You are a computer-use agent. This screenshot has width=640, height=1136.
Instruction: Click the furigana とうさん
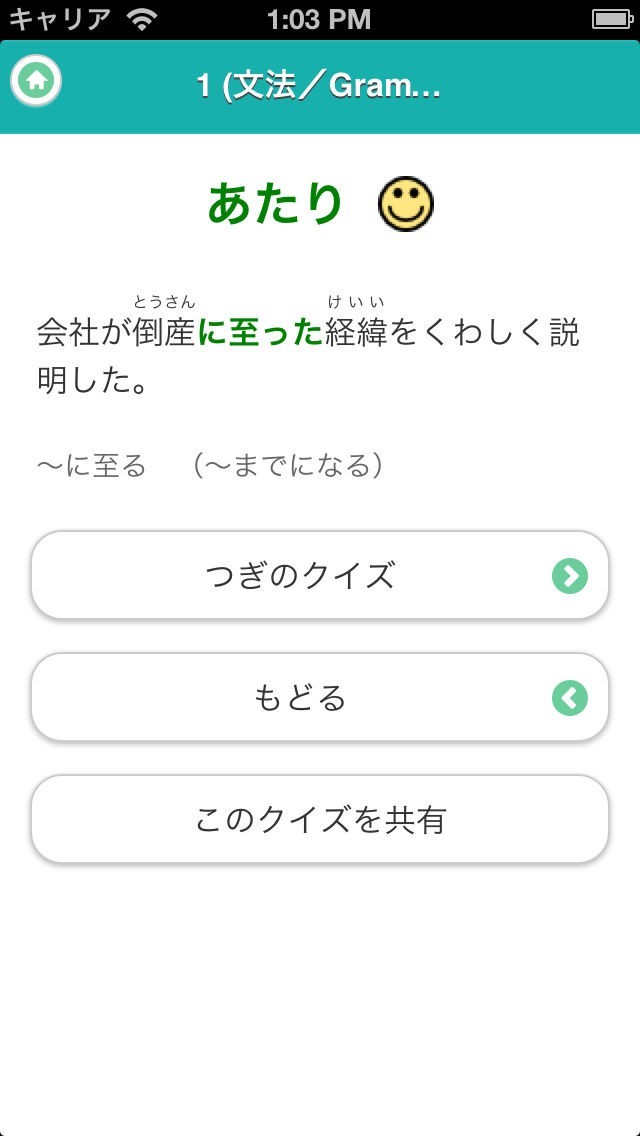coord(164,302)
